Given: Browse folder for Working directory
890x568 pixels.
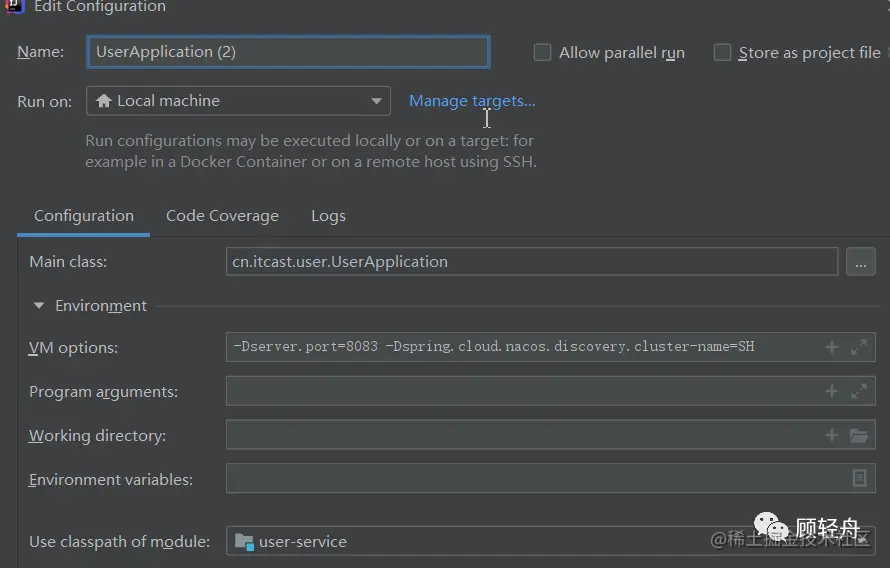Looking at the screenshot, I should pos(859,435).
